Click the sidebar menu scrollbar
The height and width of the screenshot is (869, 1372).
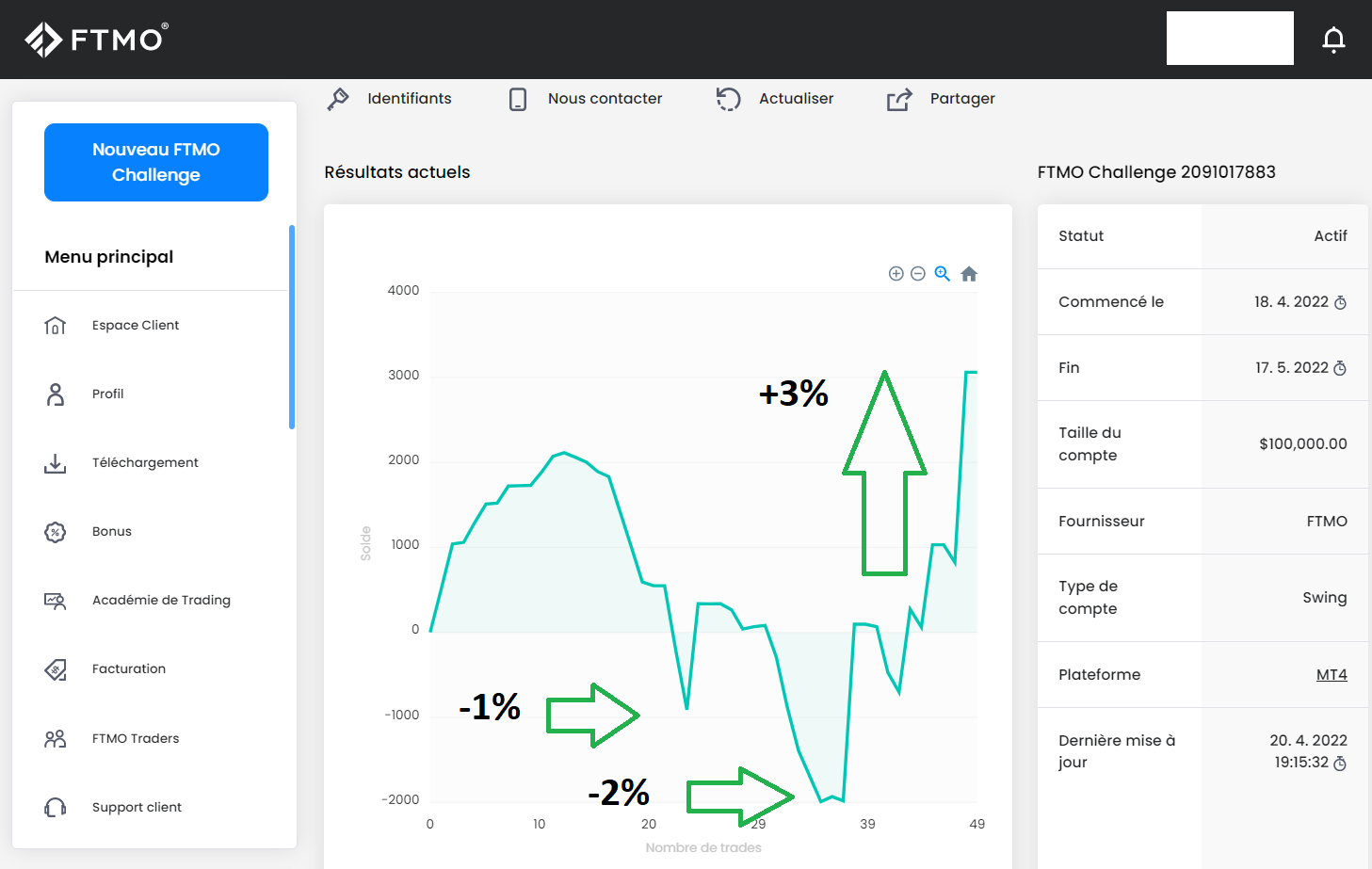pyautogui.click(x=292, y=327)
